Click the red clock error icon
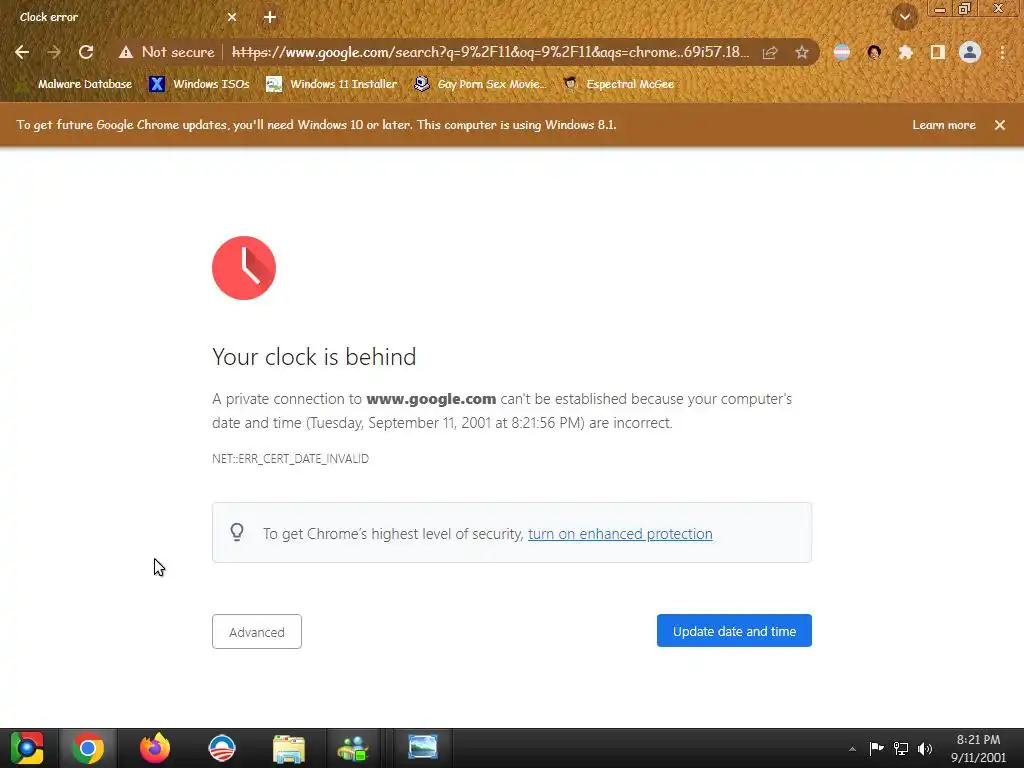Screen dimensions: 1024x768 244,268
